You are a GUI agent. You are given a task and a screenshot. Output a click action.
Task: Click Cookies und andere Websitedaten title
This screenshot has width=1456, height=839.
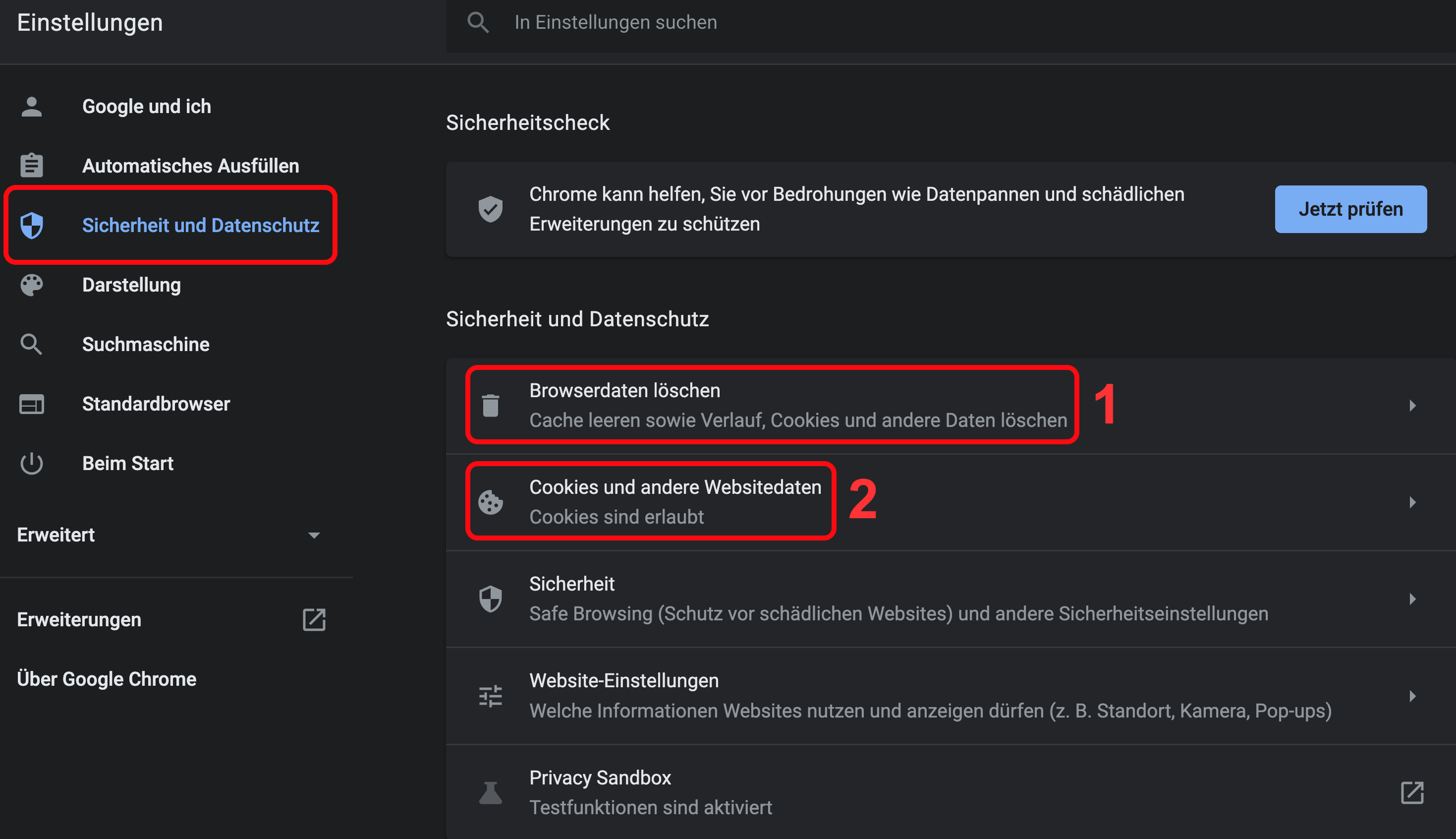point(675,487)
